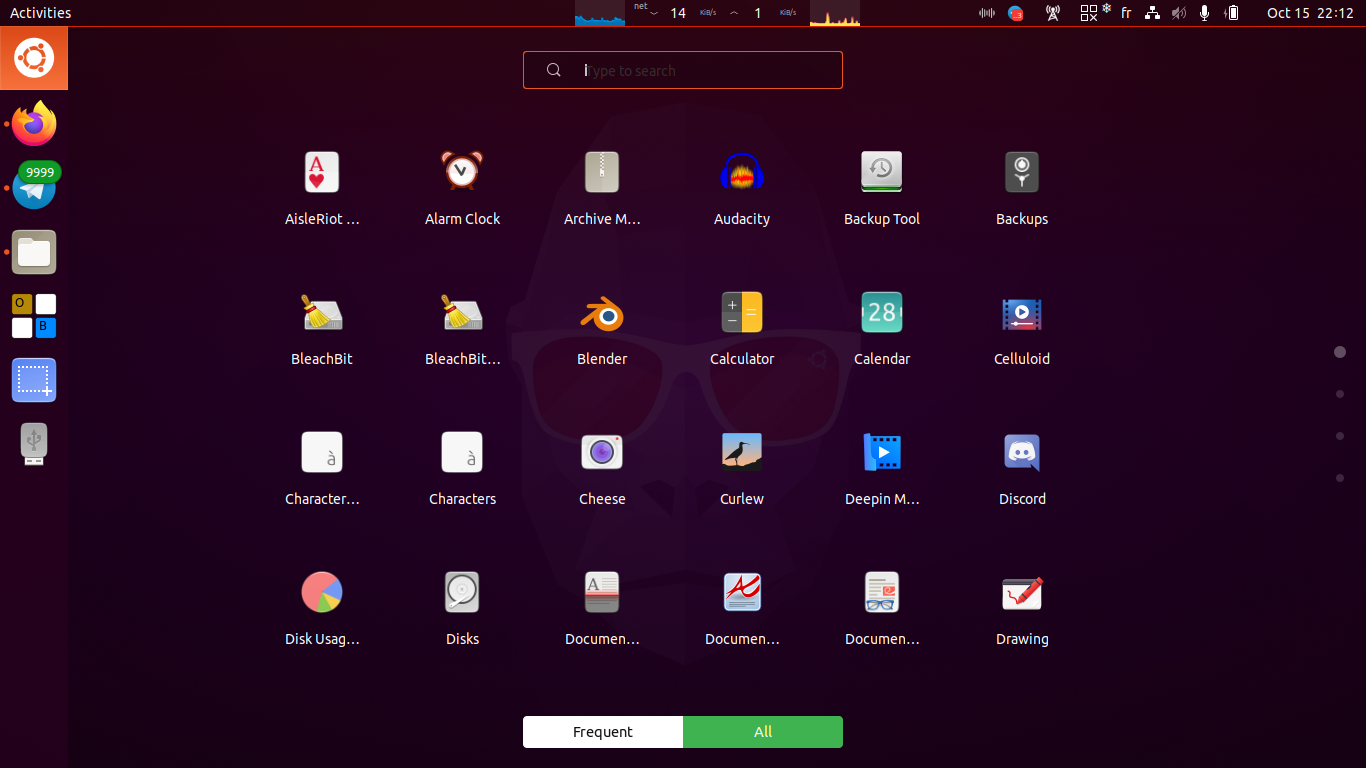
Task: Open the Discord application
Action: pos(1022,468)
